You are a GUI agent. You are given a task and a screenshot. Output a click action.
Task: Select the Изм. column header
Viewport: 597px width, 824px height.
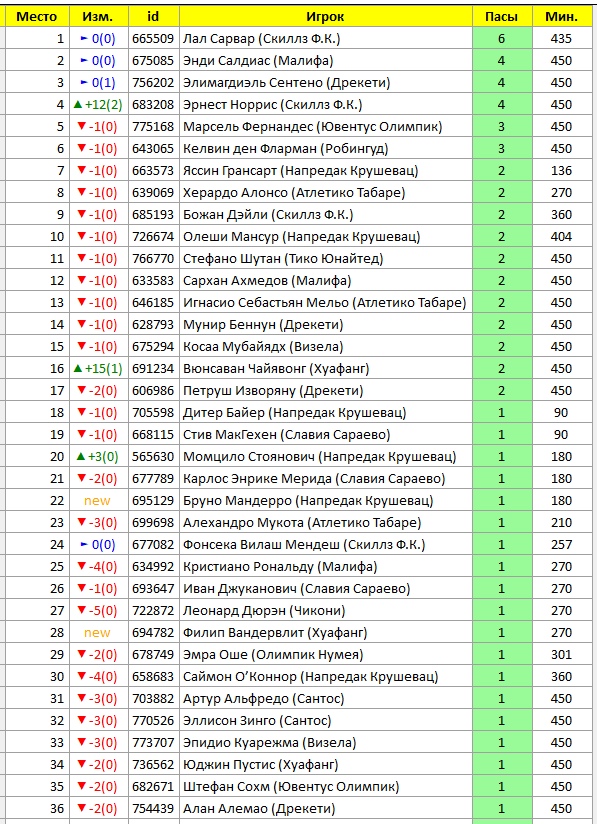click(x=99, y=16)
